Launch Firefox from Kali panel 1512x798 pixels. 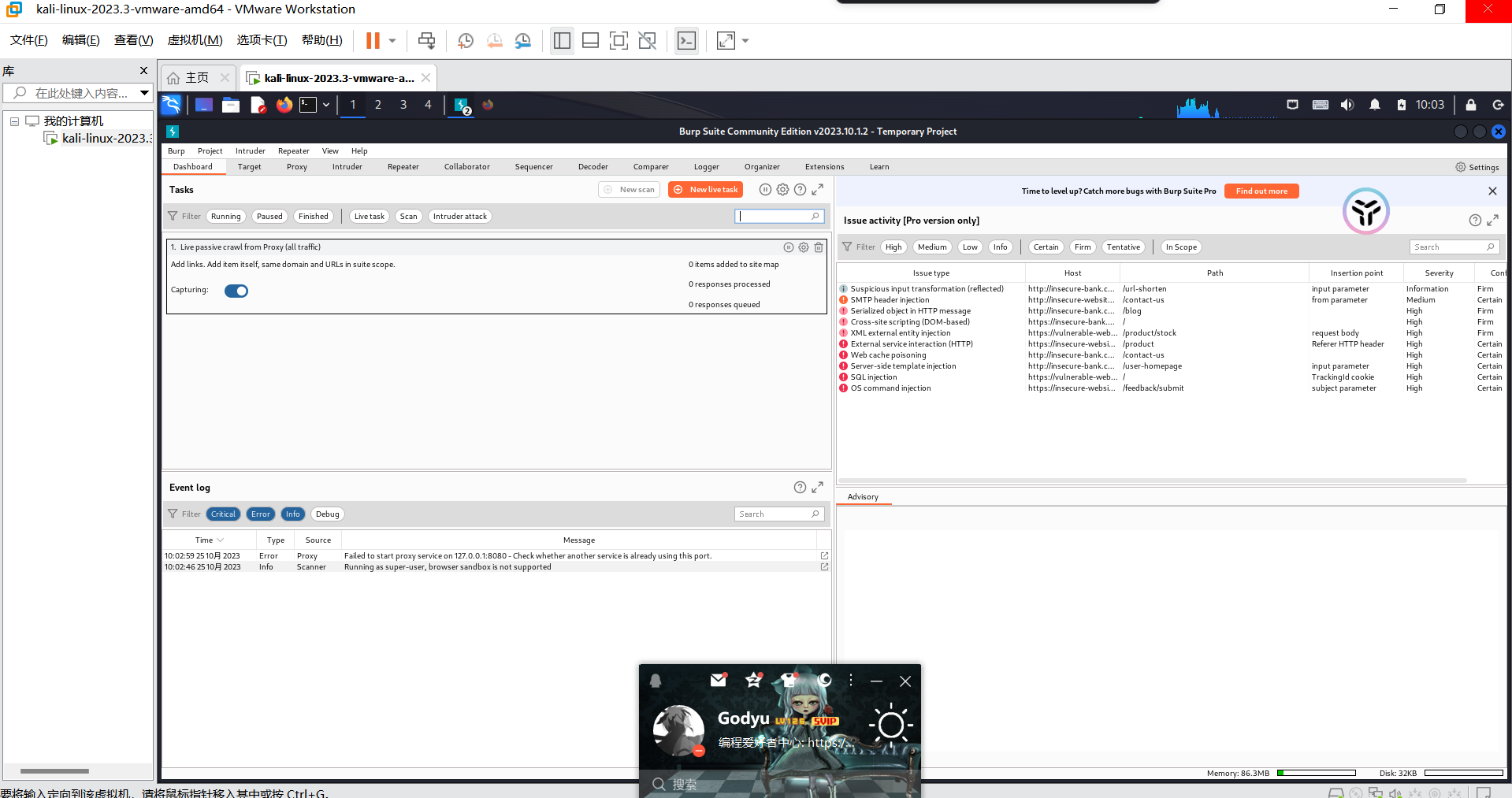[284, 105]
